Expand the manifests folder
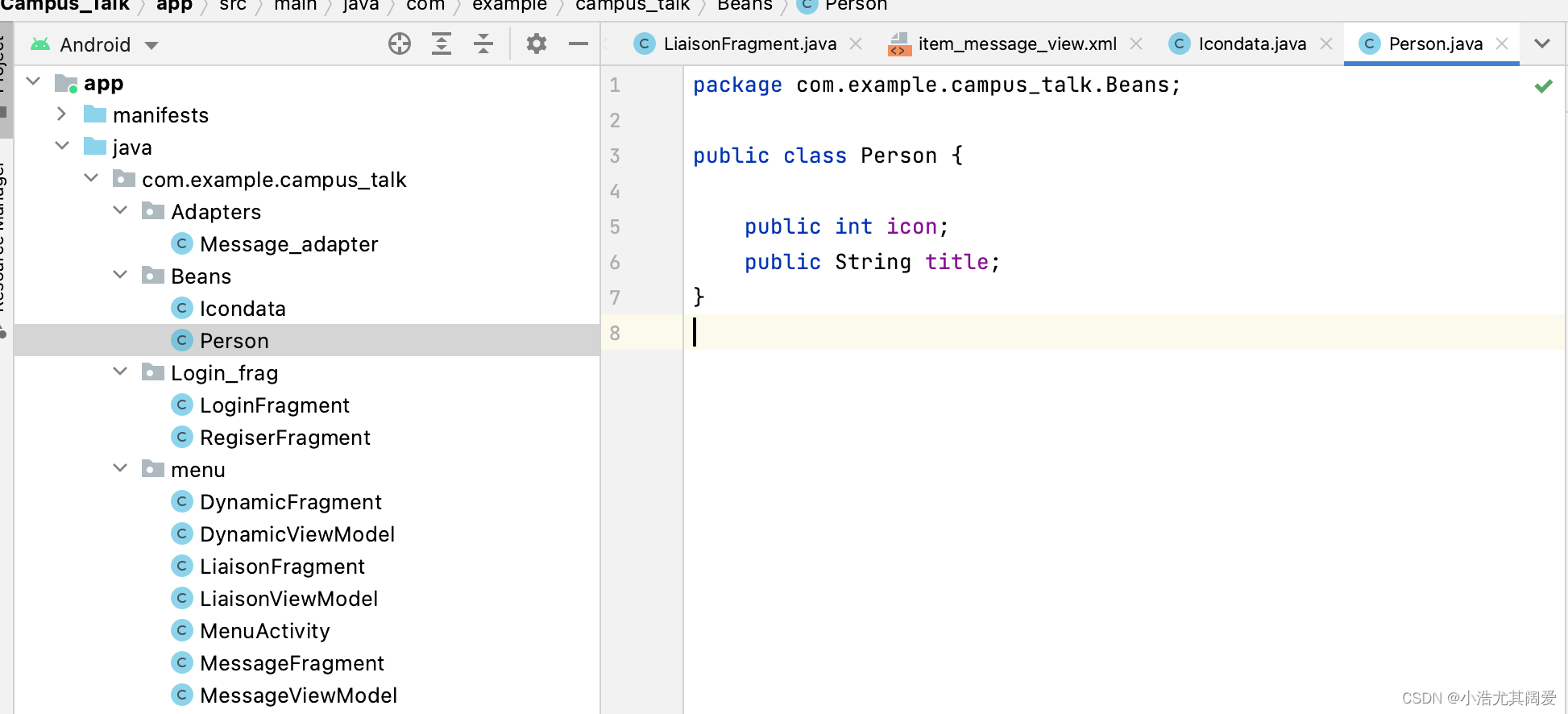This screenshot has height=714, width=1568. tap(62, 114)
